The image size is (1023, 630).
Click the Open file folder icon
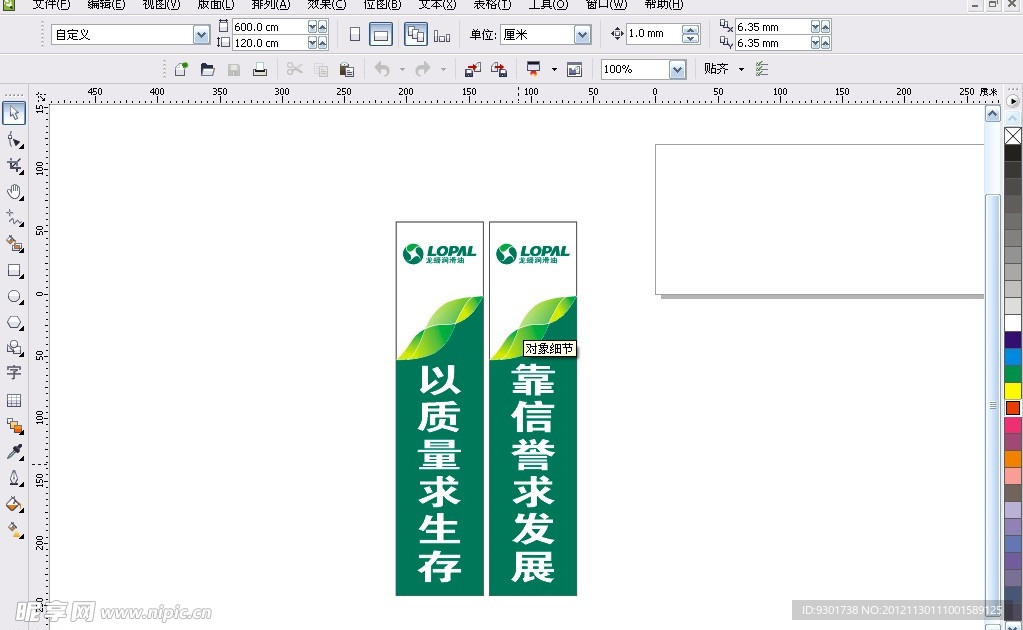click(207, 69)
